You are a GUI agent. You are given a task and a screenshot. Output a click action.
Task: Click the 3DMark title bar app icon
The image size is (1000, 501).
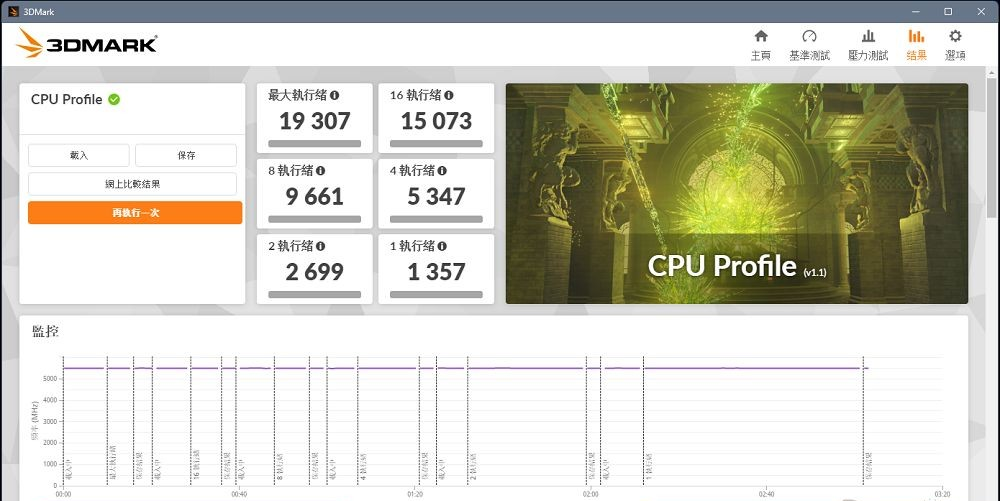coord(13,11)
